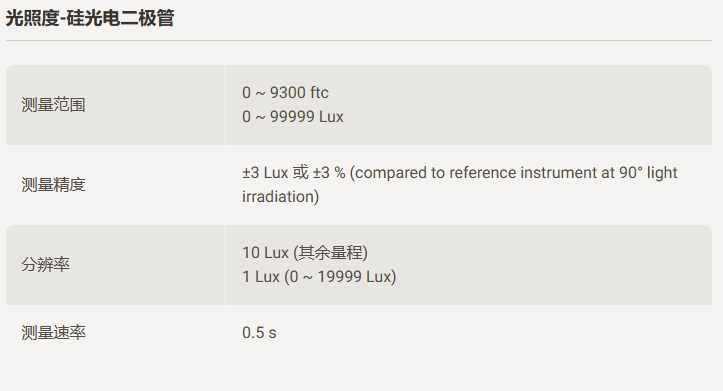Image resolution: width=723 pixels, height=391 pixels.
Task: Click the 光照度-硅光电二极管 section heading
Action: coord(90,18)
